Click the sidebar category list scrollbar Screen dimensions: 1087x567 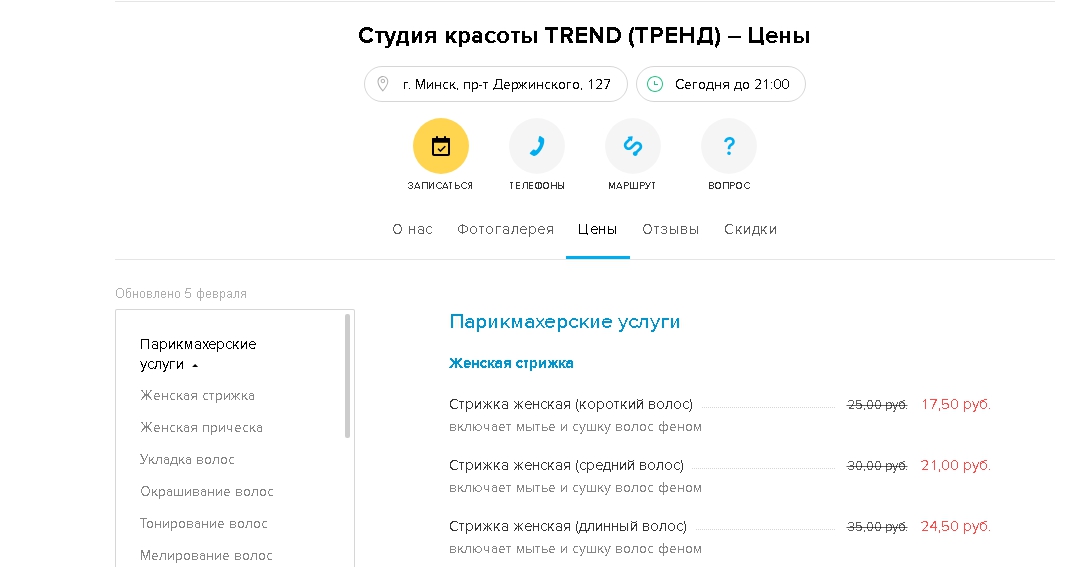coord(348,375)
